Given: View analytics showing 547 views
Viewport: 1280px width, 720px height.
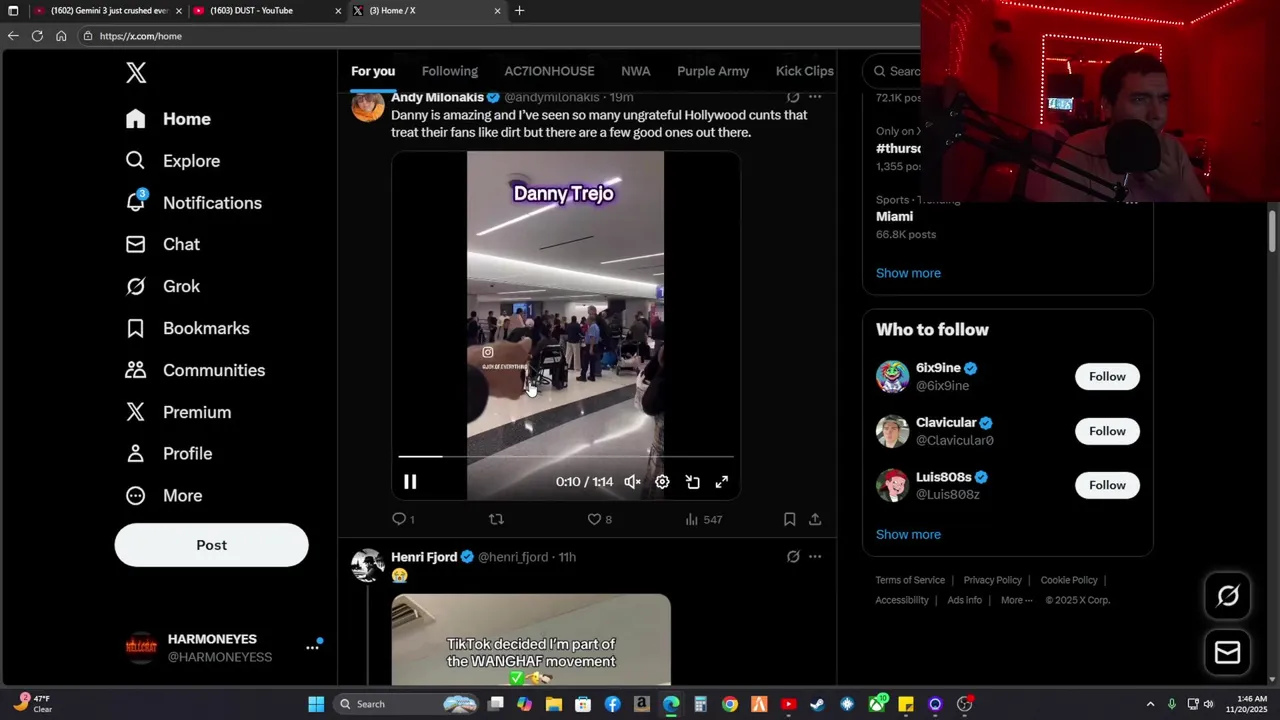Looking at the screenshot, I should (x=703, y=519).
